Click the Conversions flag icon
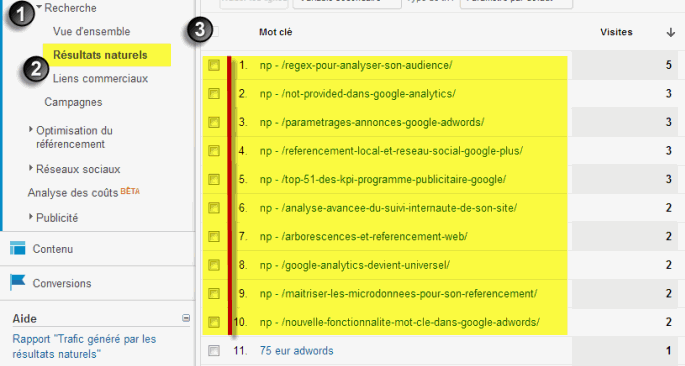Viewport: 685px width, 366px height. (x=17, y=282)
